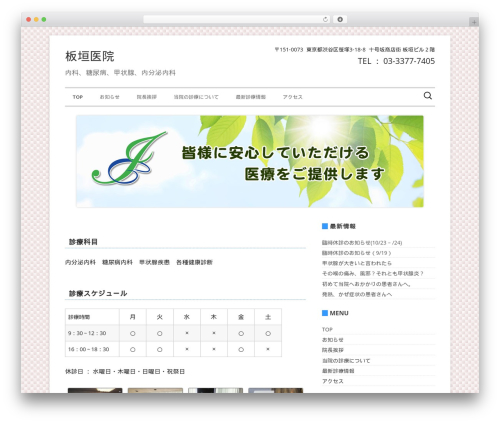Click the browser reload icon
The width and height of the screenshot is (500, 423).
coord(325,20)
